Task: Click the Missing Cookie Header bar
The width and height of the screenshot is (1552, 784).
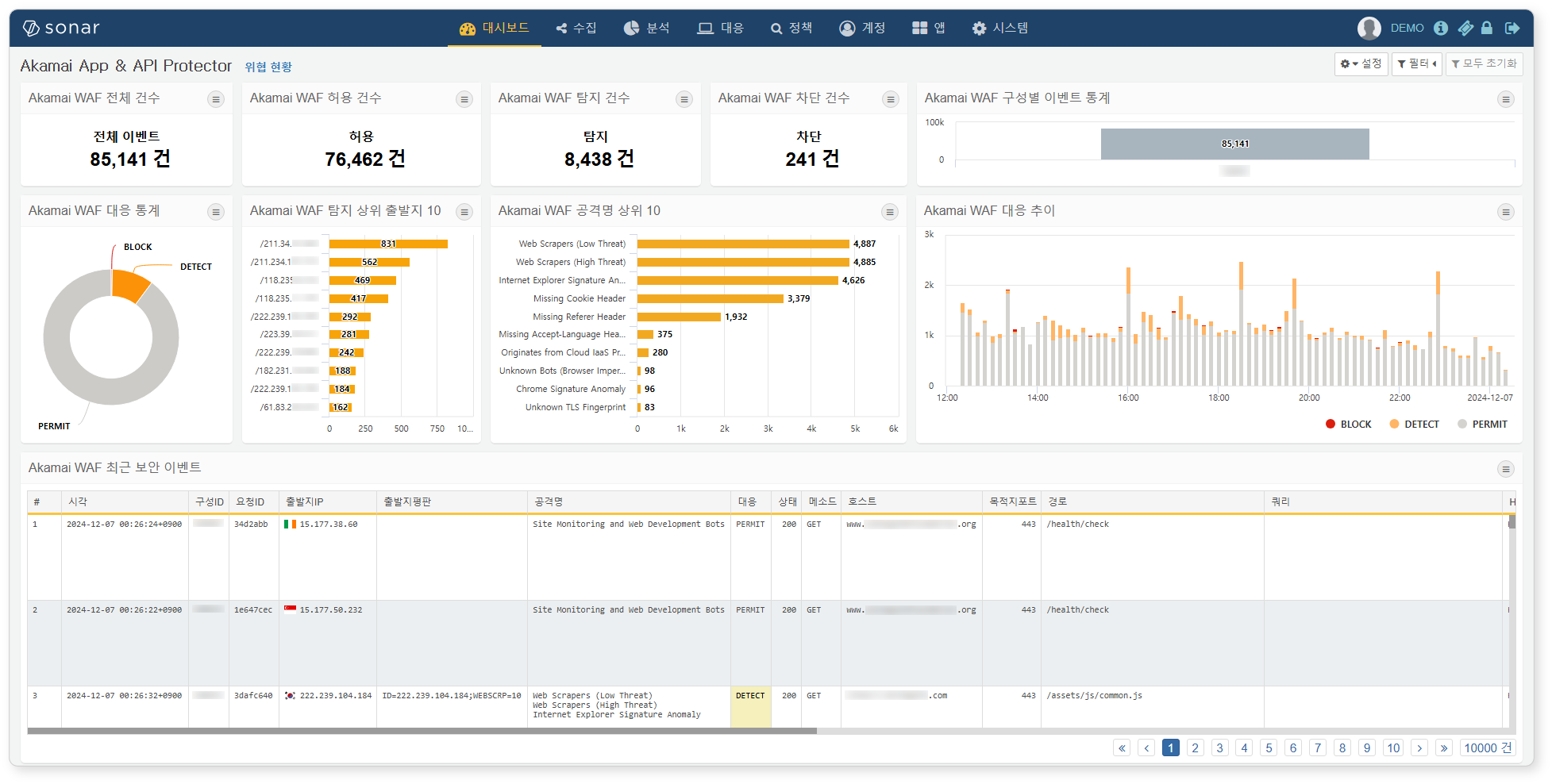Action: click(x=711, y=299)
